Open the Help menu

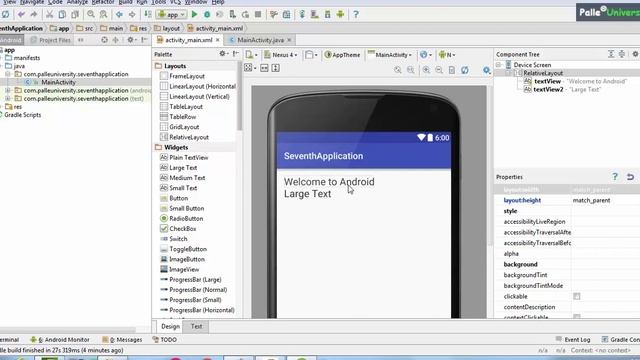[x=218, y=2]
